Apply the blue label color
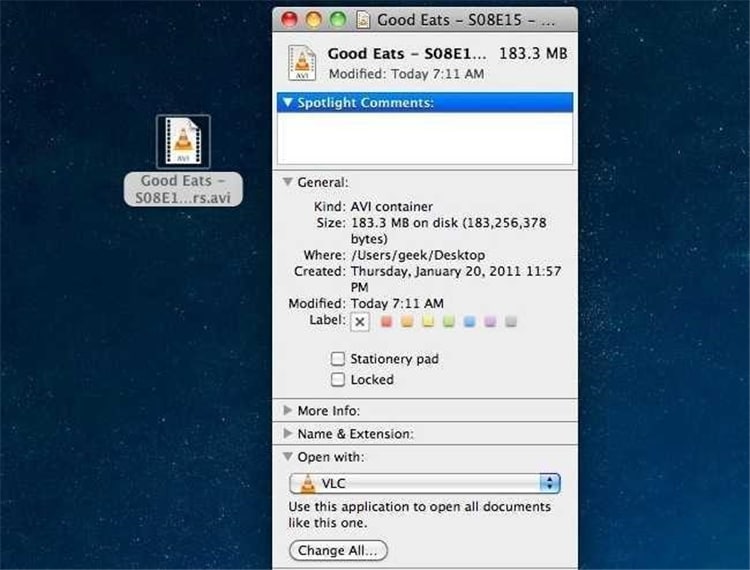The height and width of the screenshot is (570, 750). [470, 321]
